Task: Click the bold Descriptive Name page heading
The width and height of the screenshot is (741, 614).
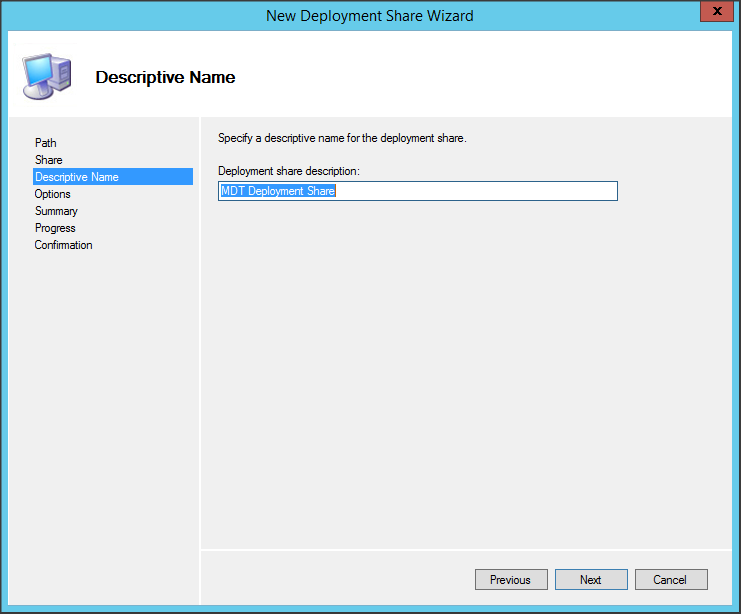Action: (x=165, y=77)
